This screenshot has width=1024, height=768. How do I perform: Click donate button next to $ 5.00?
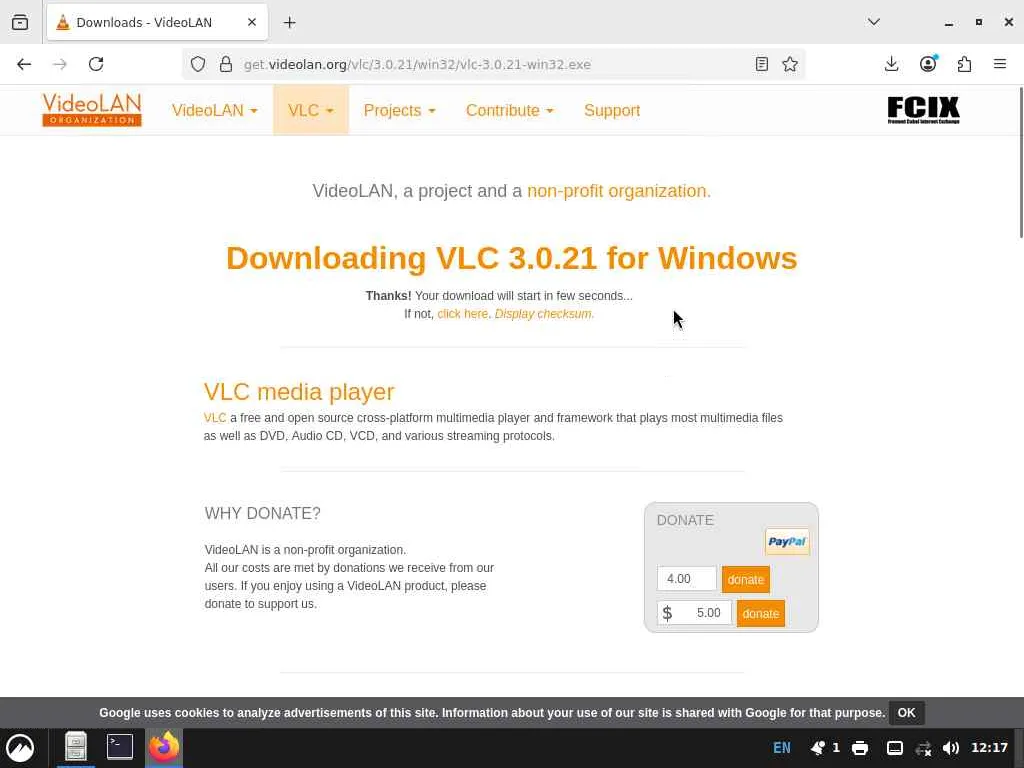[761, 613]
